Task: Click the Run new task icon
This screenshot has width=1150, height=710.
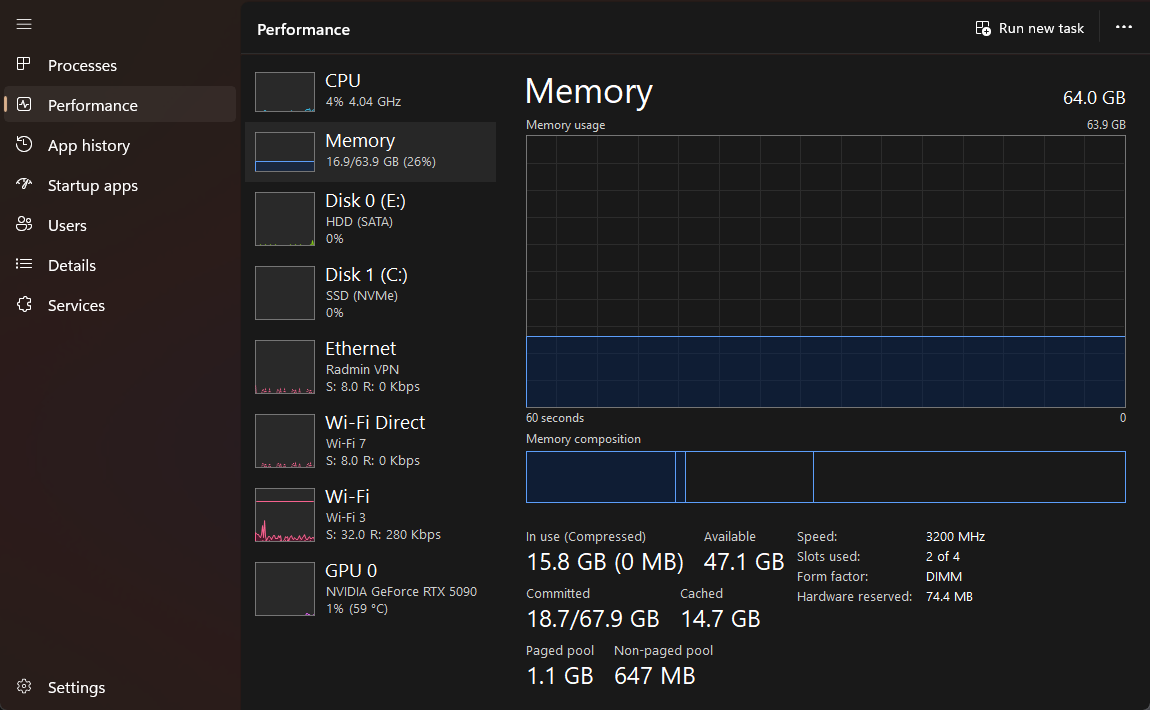Action: point(983,29)
